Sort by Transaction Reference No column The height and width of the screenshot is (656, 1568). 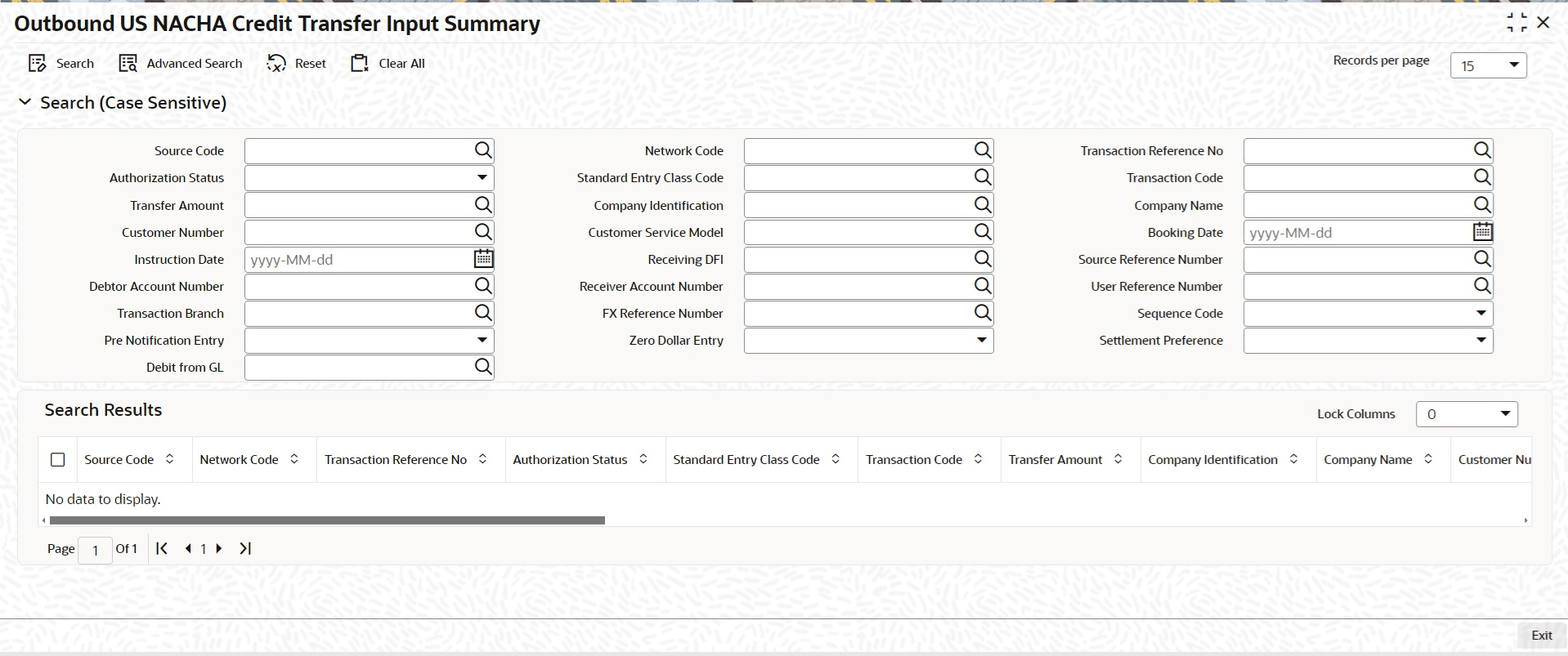tap(483, 459)
